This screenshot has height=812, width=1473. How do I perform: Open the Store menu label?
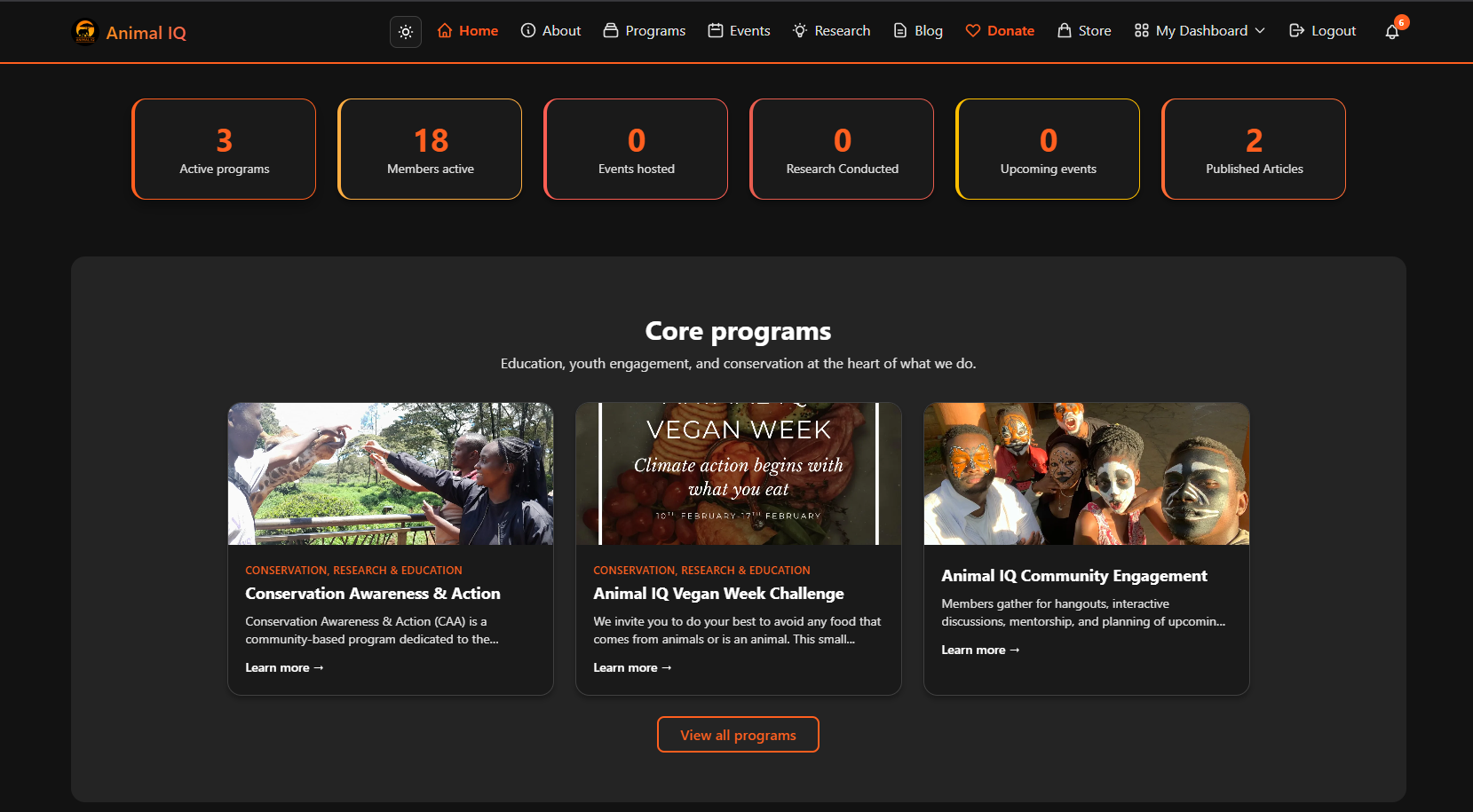tap(1095, 30)
